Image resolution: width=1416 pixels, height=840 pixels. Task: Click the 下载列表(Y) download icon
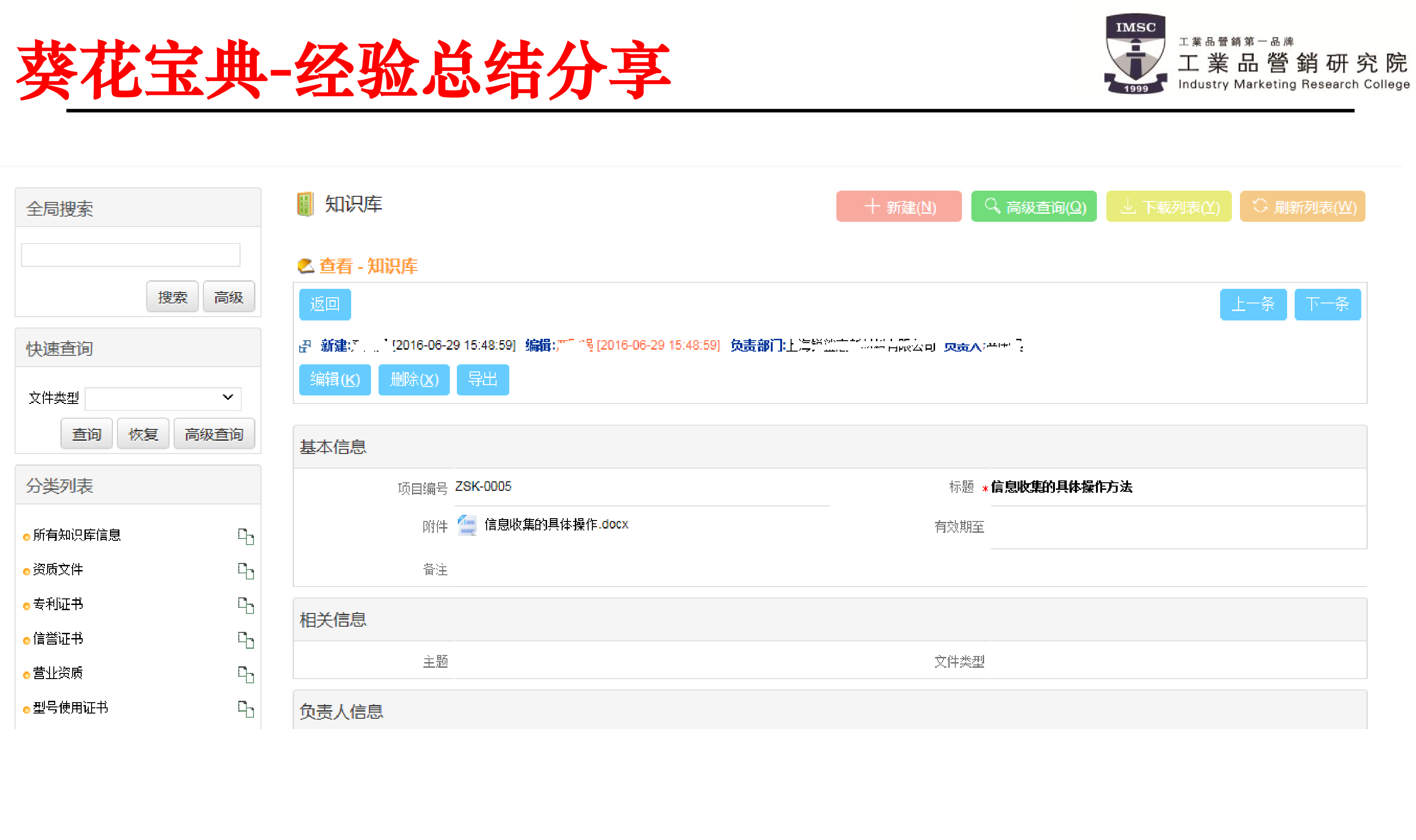[x=1129, y=206]
